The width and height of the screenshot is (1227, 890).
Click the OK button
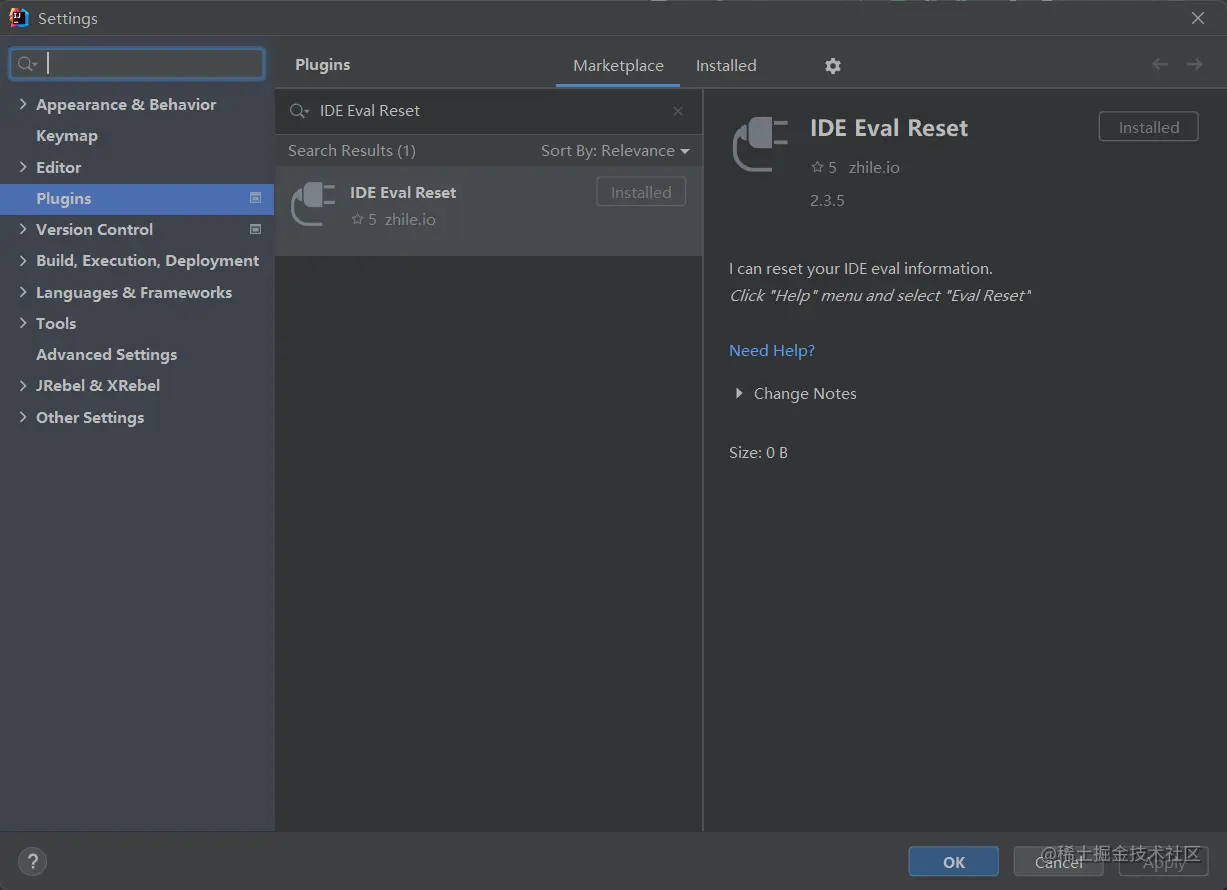coord(954,862)
